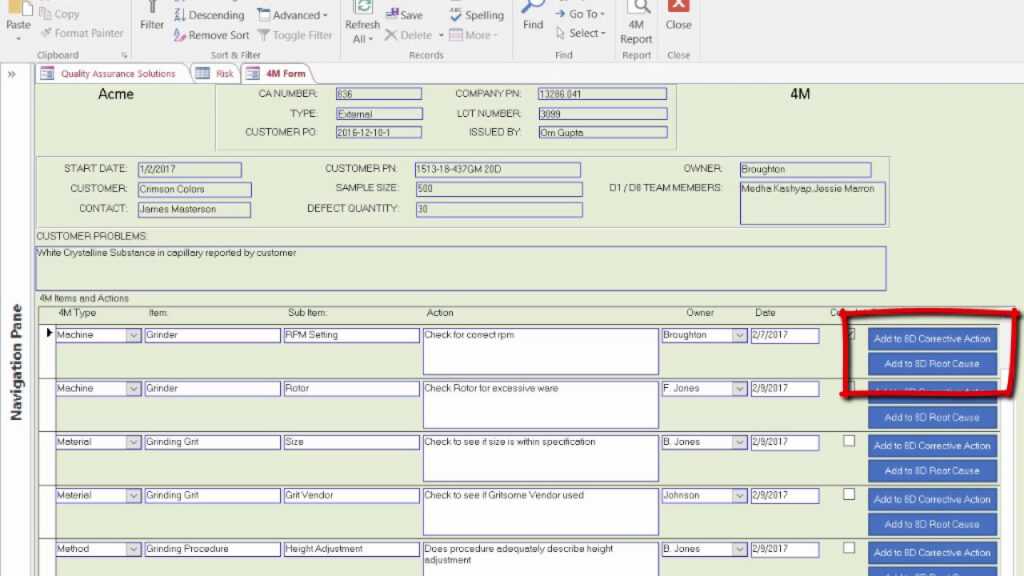Click the Refresh All icon
Image resolution: width=1024 pixels, height=576 pixels.
362,22
